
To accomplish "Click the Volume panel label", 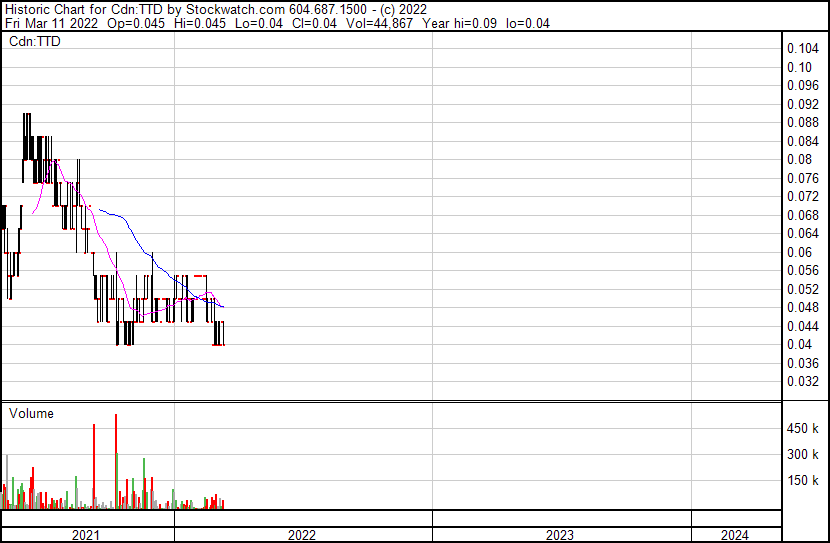I will (31, 413).
